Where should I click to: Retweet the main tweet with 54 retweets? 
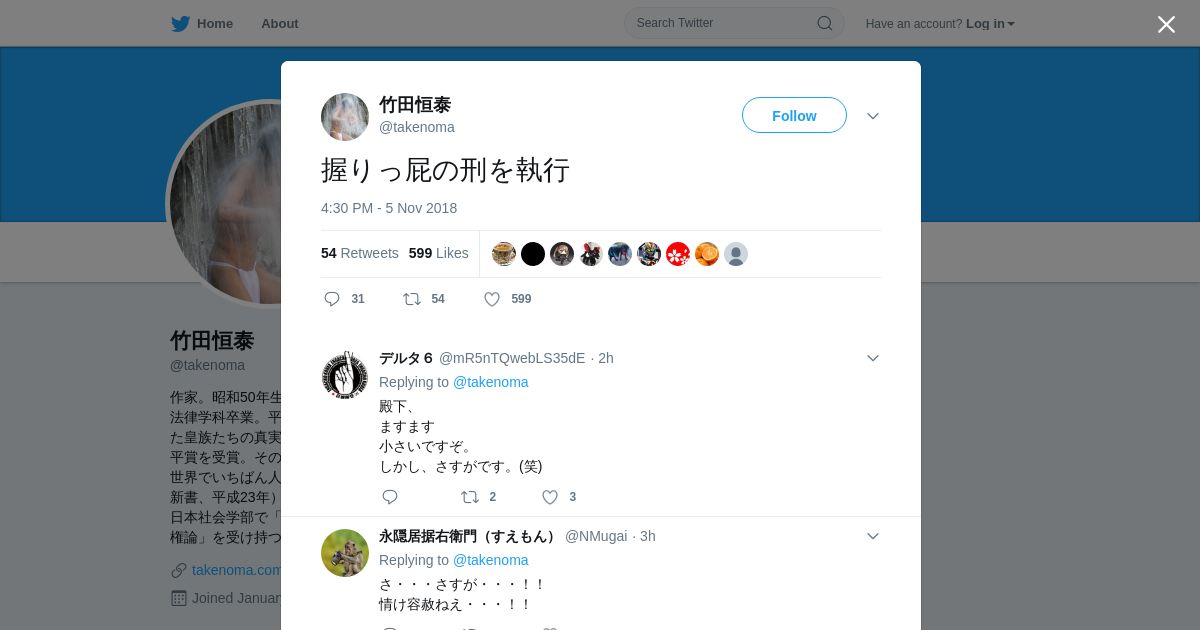point(411,299)
